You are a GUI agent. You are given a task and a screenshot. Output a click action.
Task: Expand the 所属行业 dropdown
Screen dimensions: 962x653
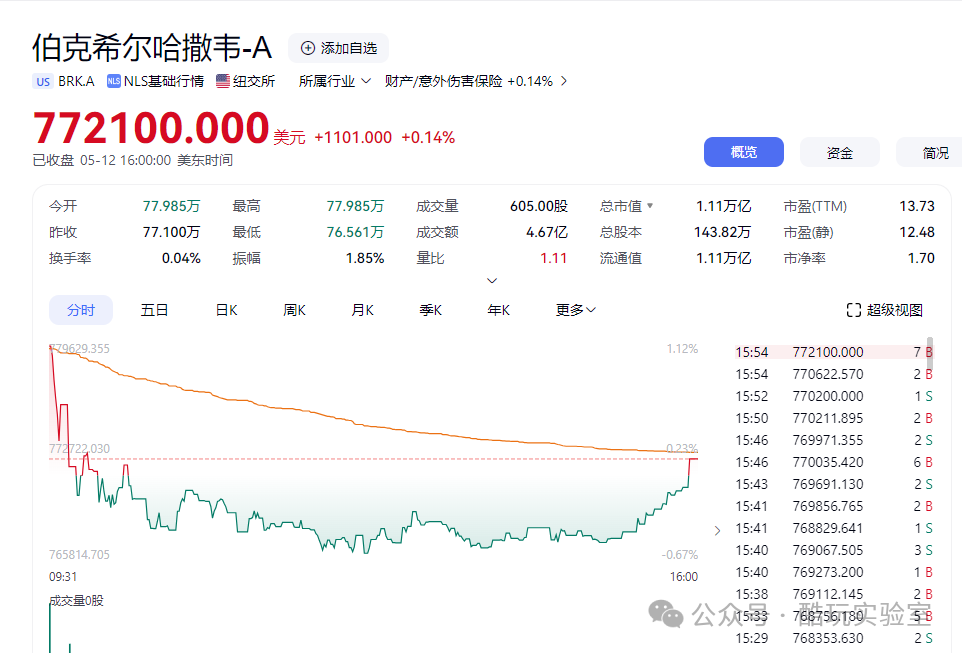[335, 81]
